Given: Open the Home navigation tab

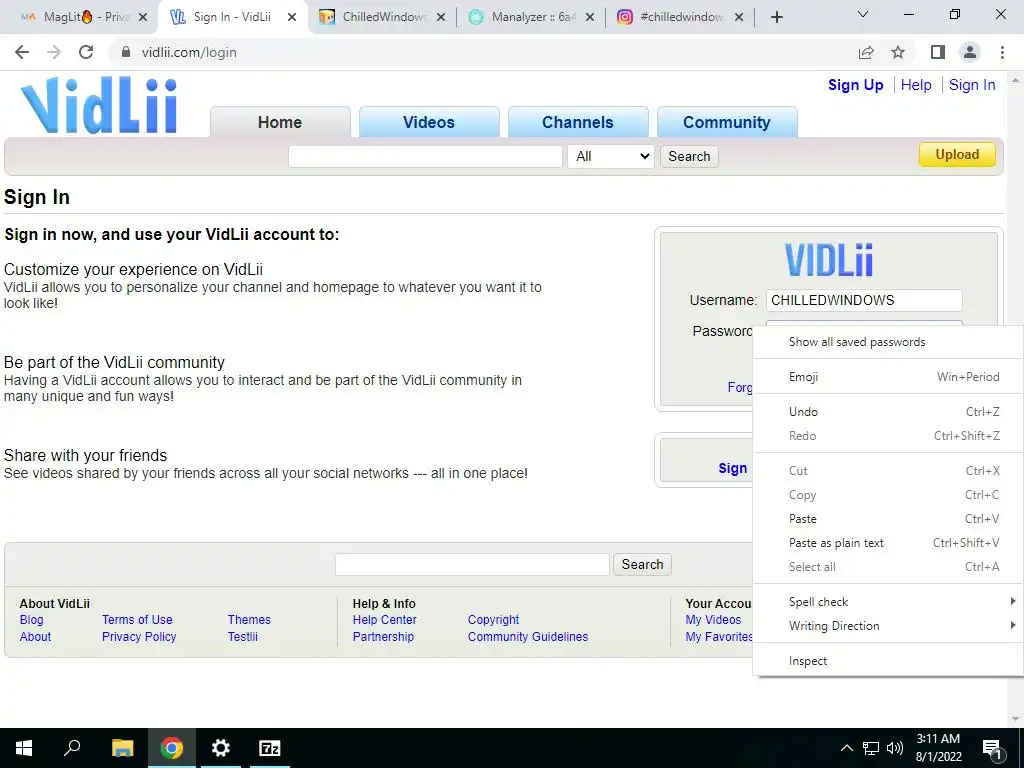Looking at the screenshot, I should coord(280,122).
